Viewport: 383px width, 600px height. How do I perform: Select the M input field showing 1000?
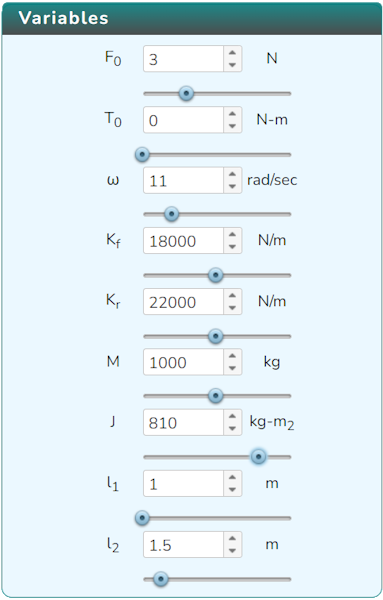coord(184,362)
